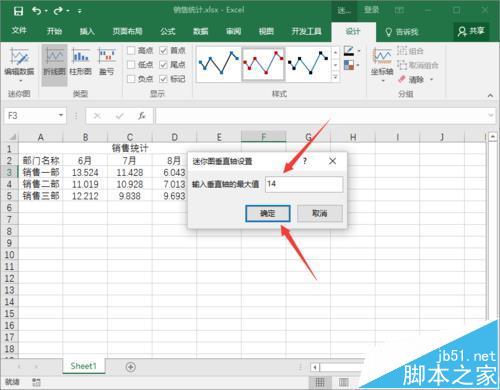Expand the formula bar with the chevron
The height and width of the screenshot is (390, 500).
(490, 116)
